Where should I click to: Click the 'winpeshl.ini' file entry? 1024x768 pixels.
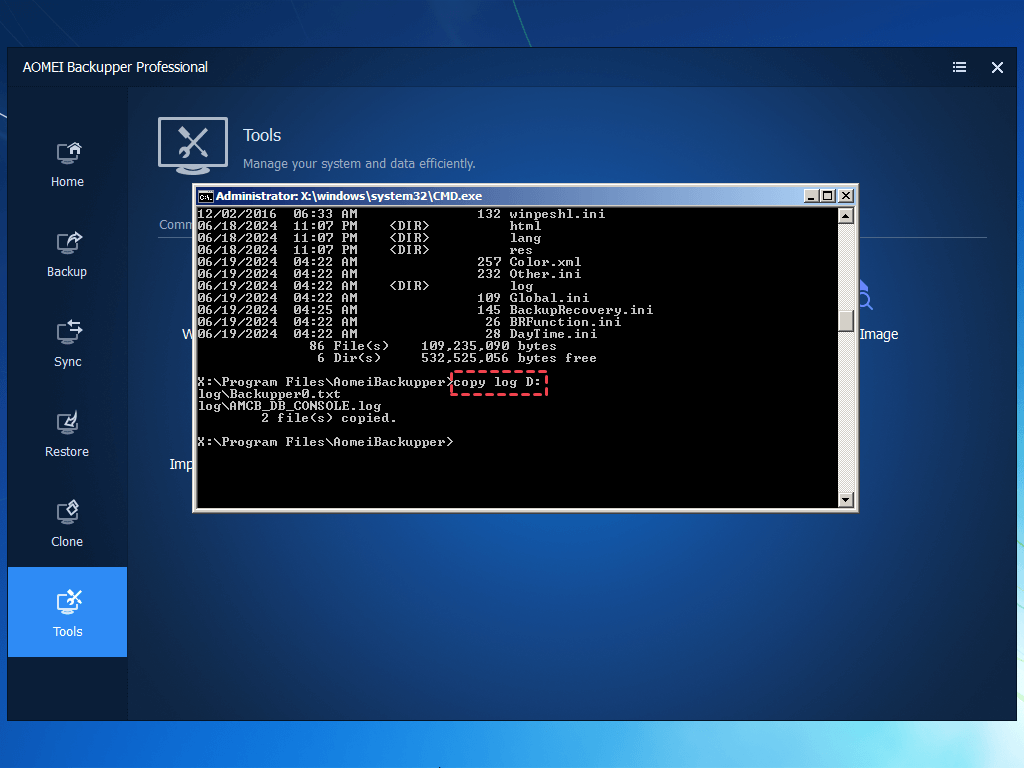(x=557, y=214)
